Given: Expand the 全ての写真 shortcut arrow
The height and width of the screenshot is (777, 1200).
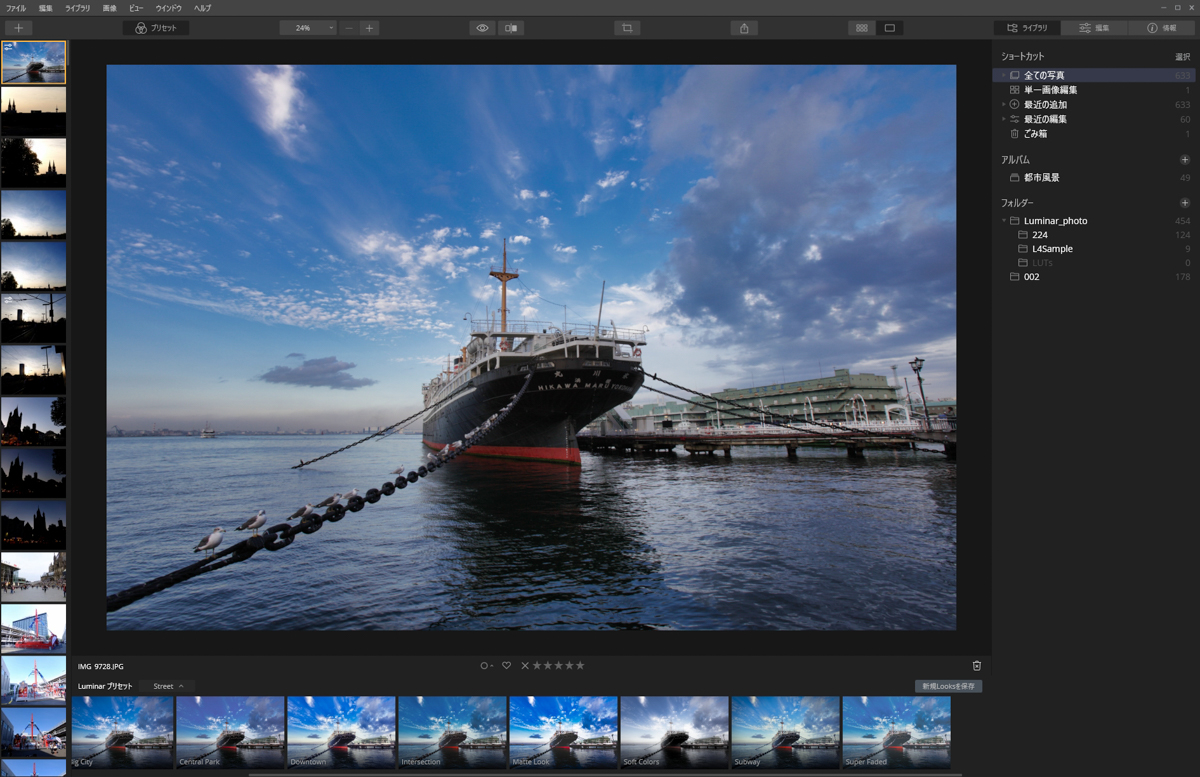Looking at the screenshot, I should 1003,75.
